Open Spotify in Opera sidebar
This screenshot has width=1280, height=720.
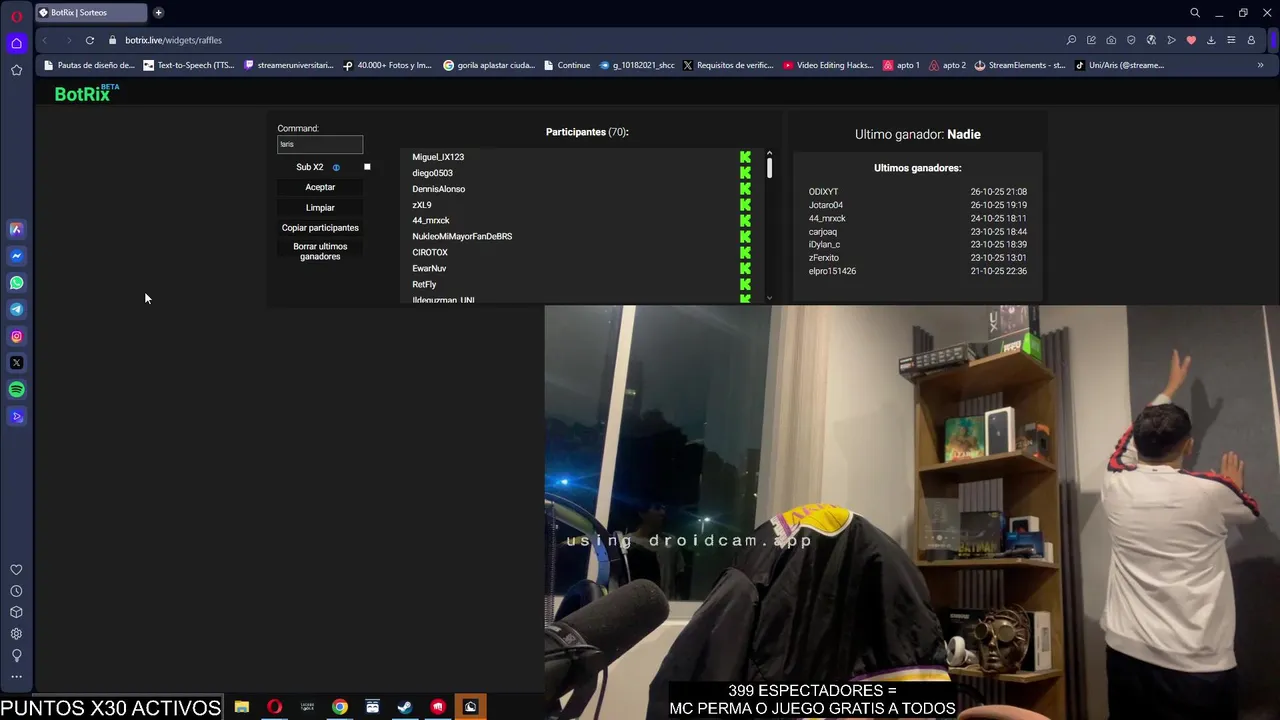(x=16, y=390)
